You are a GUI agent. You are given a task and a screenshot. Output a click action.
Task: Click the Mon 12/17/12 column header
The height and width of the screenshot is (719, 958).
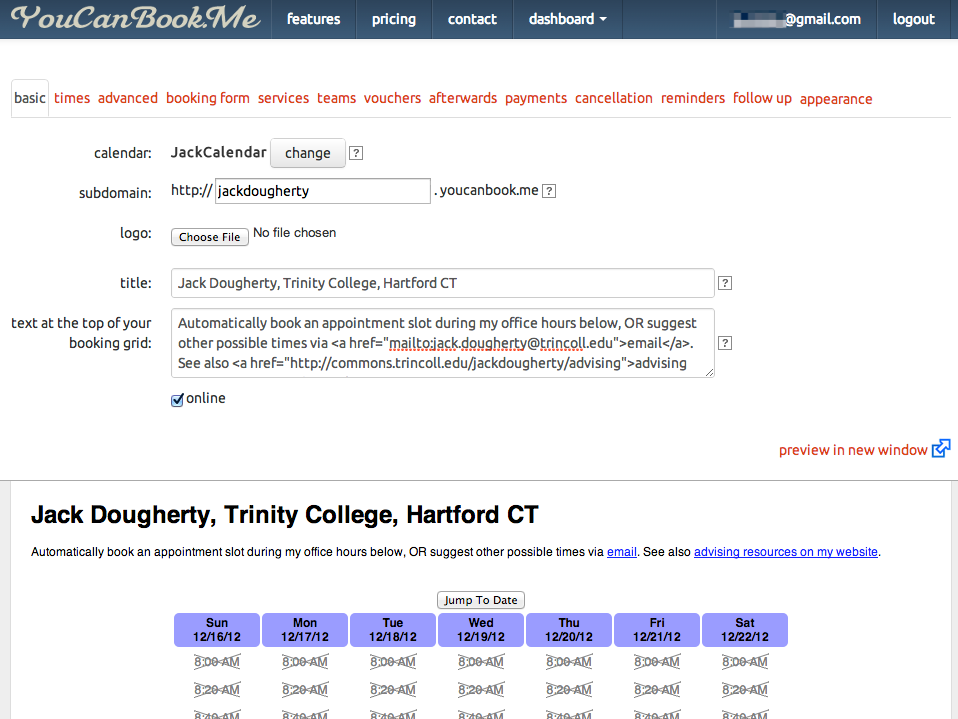[x=305, y=630]
